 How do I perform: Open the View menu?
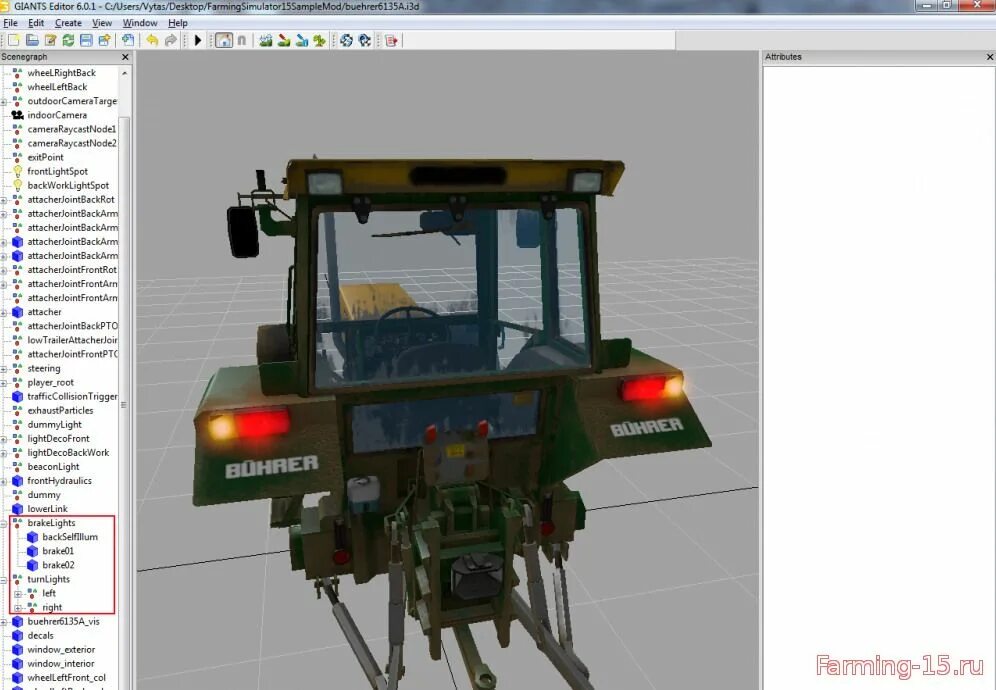[x=102, y=23]
